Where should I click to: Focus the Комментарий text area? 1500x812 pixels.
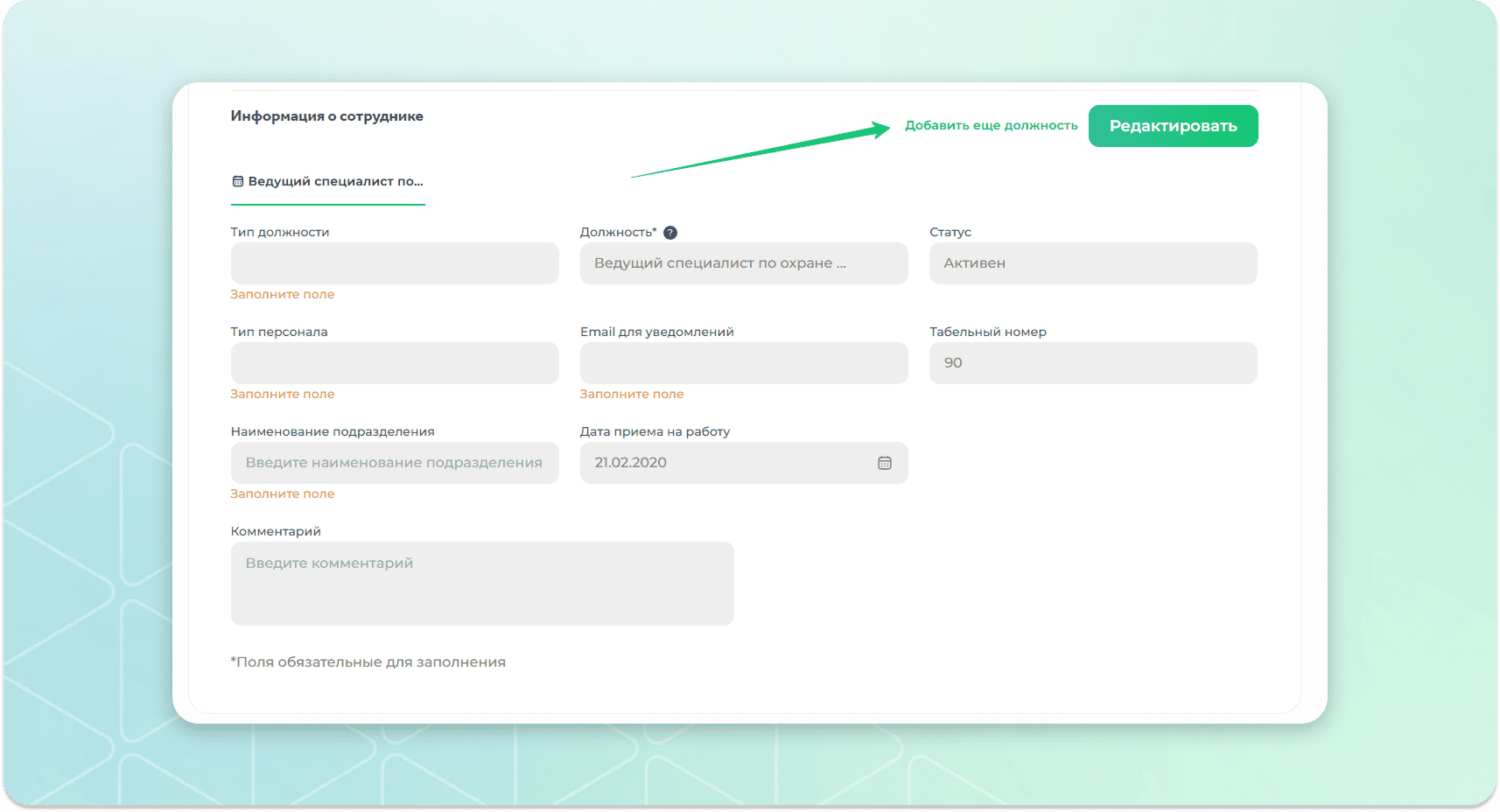pyautogui.click(x=482, y=584)
